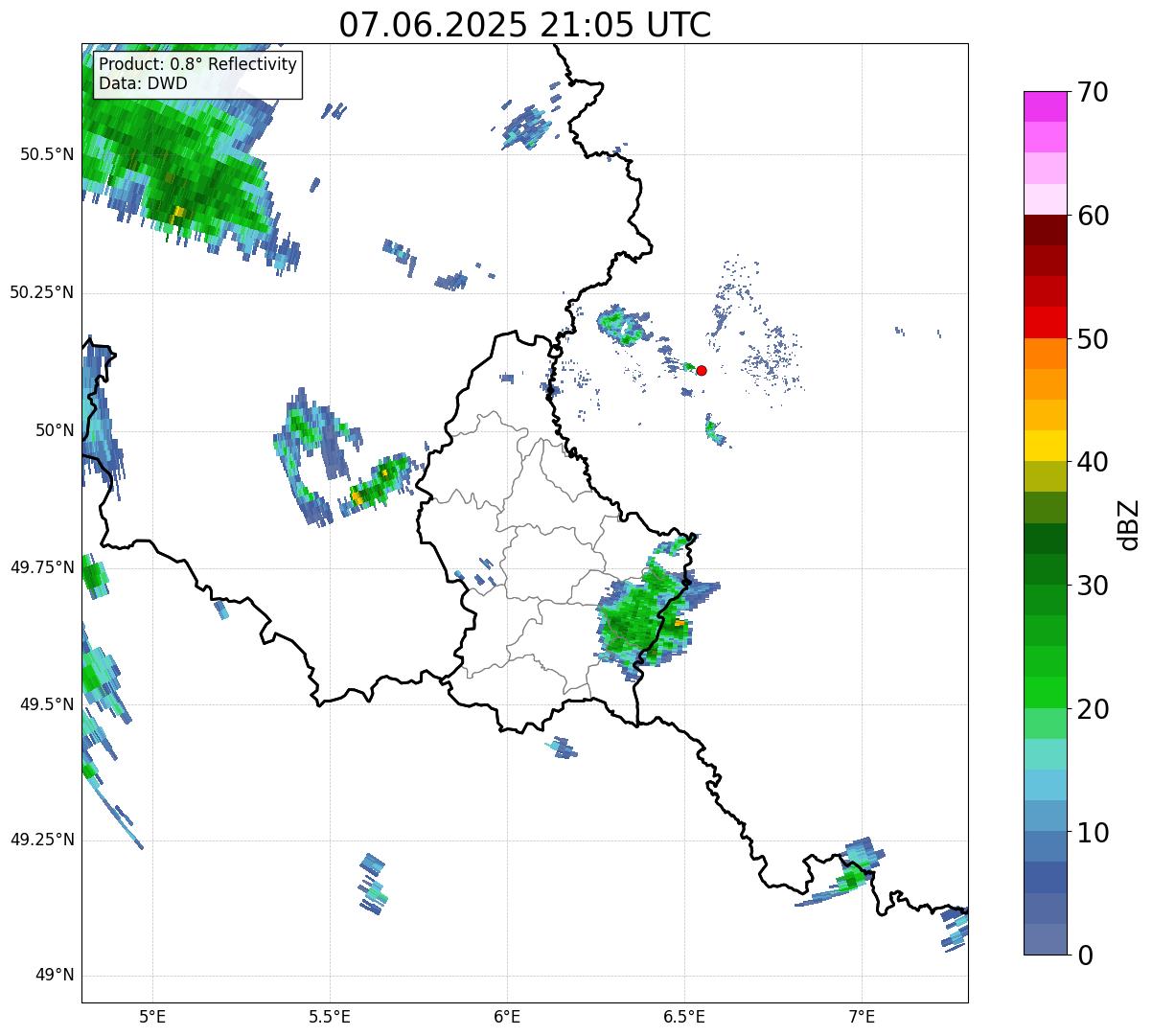The height and width of the screenshot is (1036, 1152).
Task: Click the 49.75°N latitude label
Action: pyautogui.click(x=42, y=567)
